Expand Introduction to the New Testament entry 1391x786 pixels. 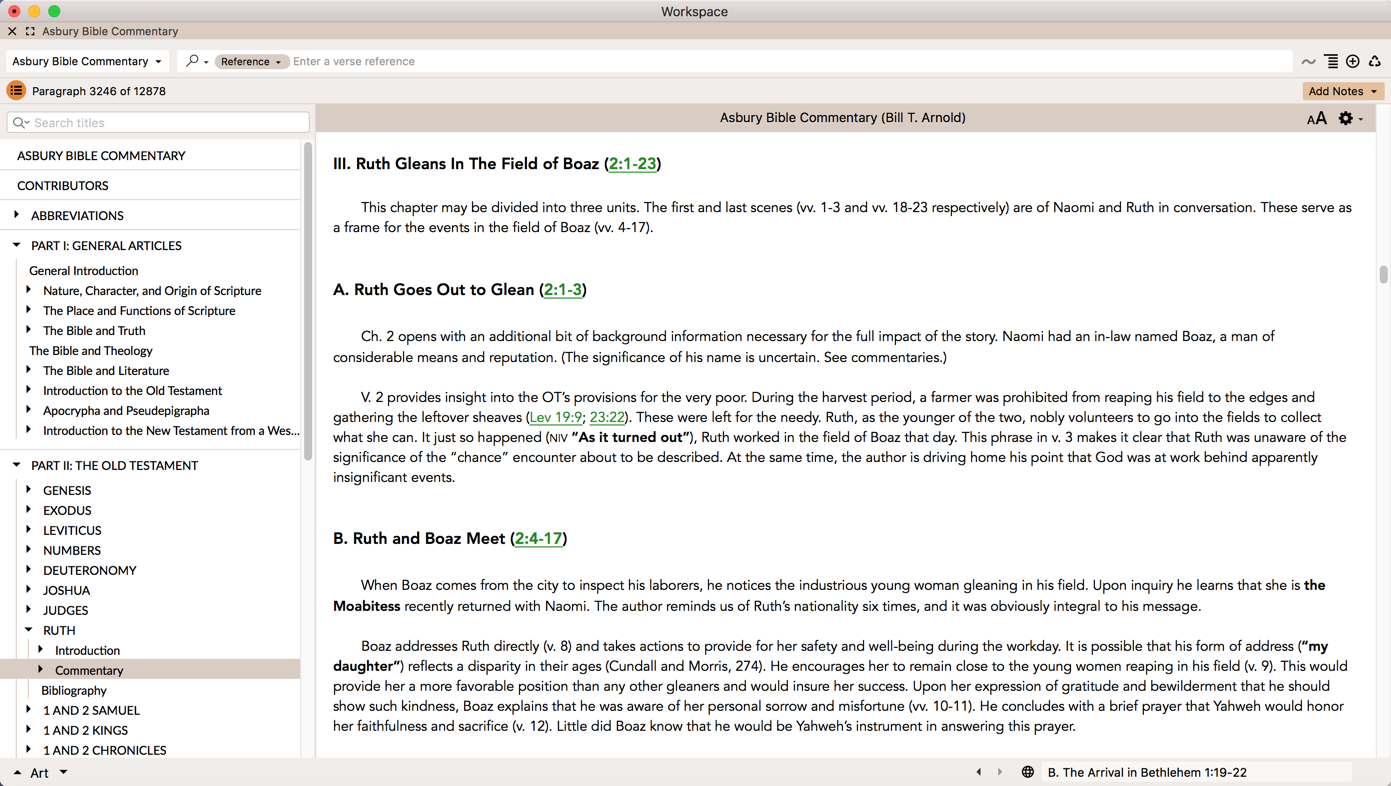[29, 430]
